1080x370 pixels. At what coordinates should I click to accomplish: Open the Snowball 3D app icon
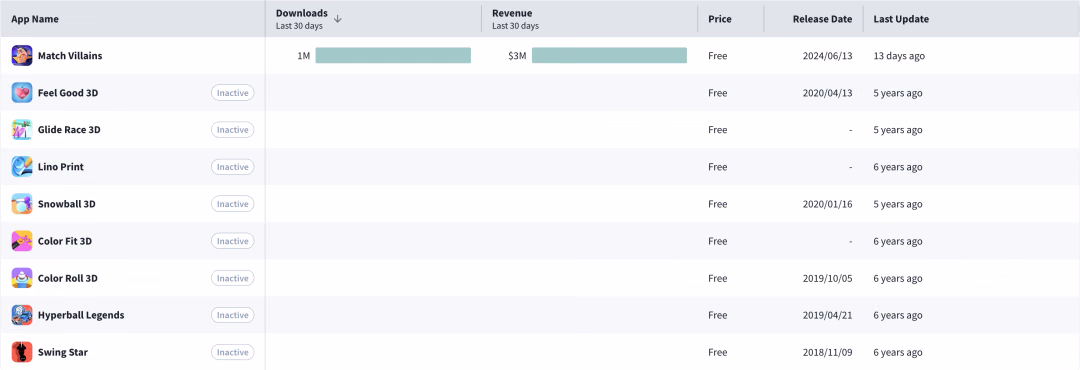point(22,204)
